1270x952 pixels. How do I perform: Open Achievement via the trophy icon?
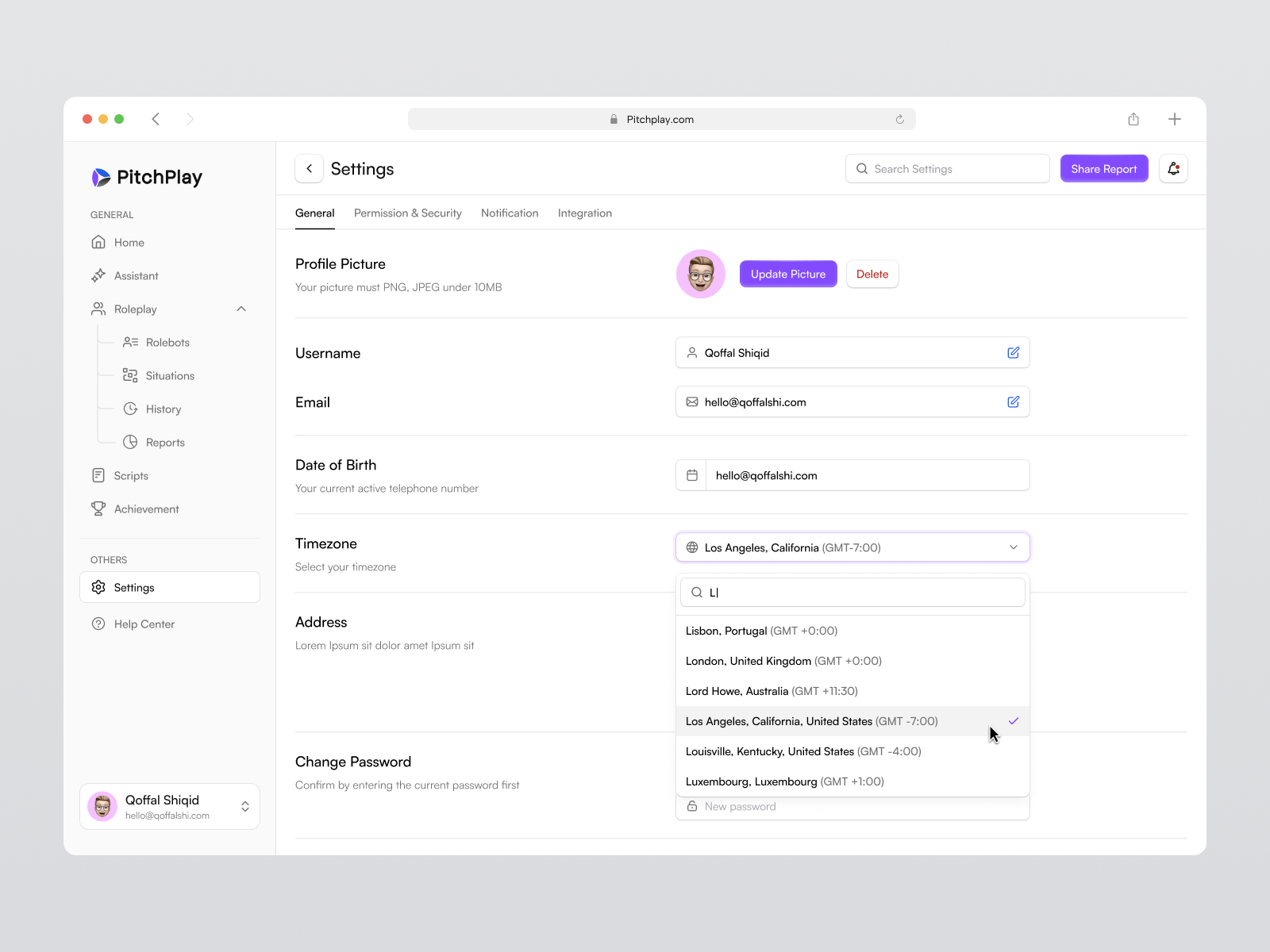pos(98,509)
